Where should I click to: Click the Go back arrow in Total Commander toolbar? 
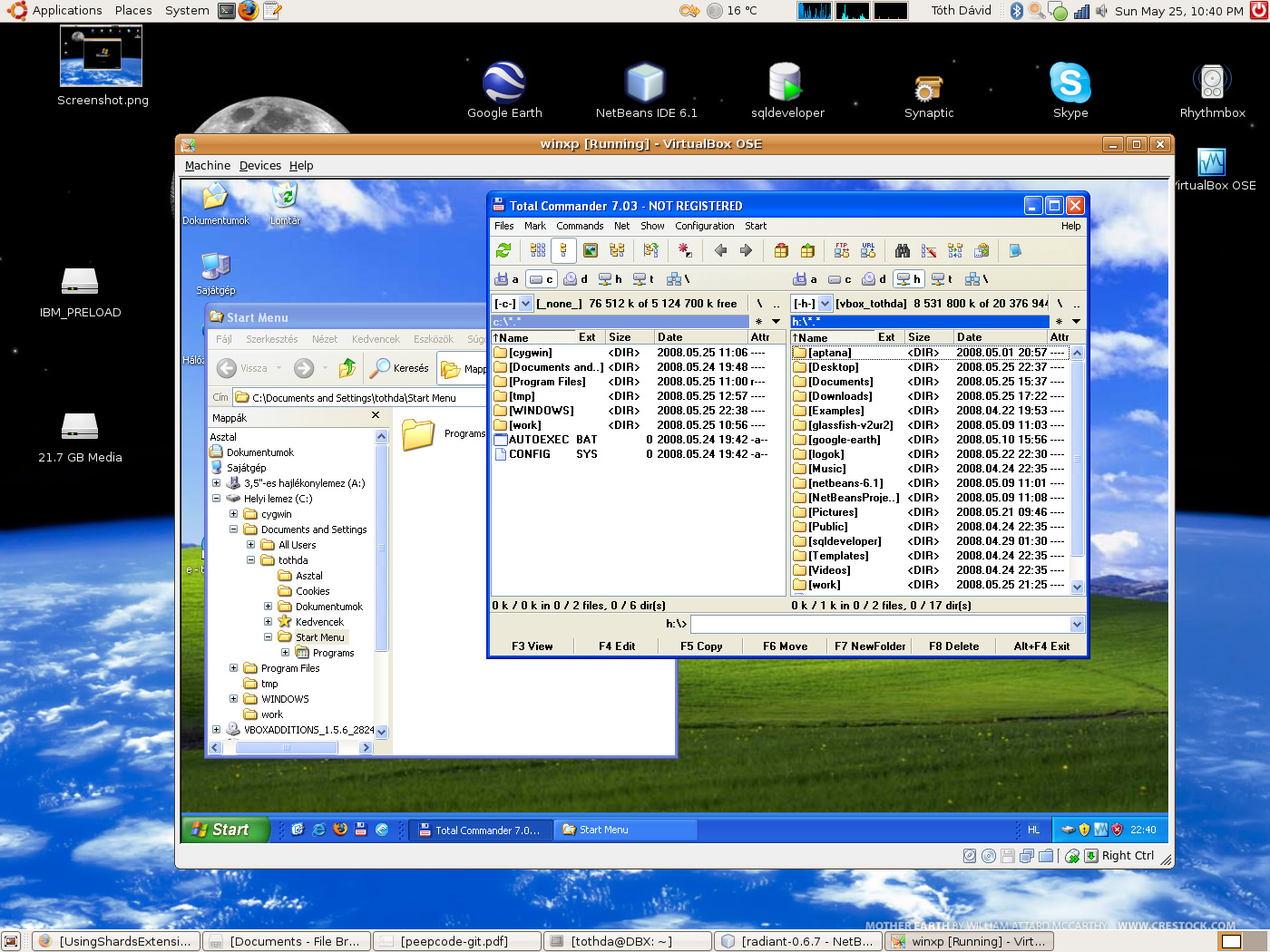[720, 250]
